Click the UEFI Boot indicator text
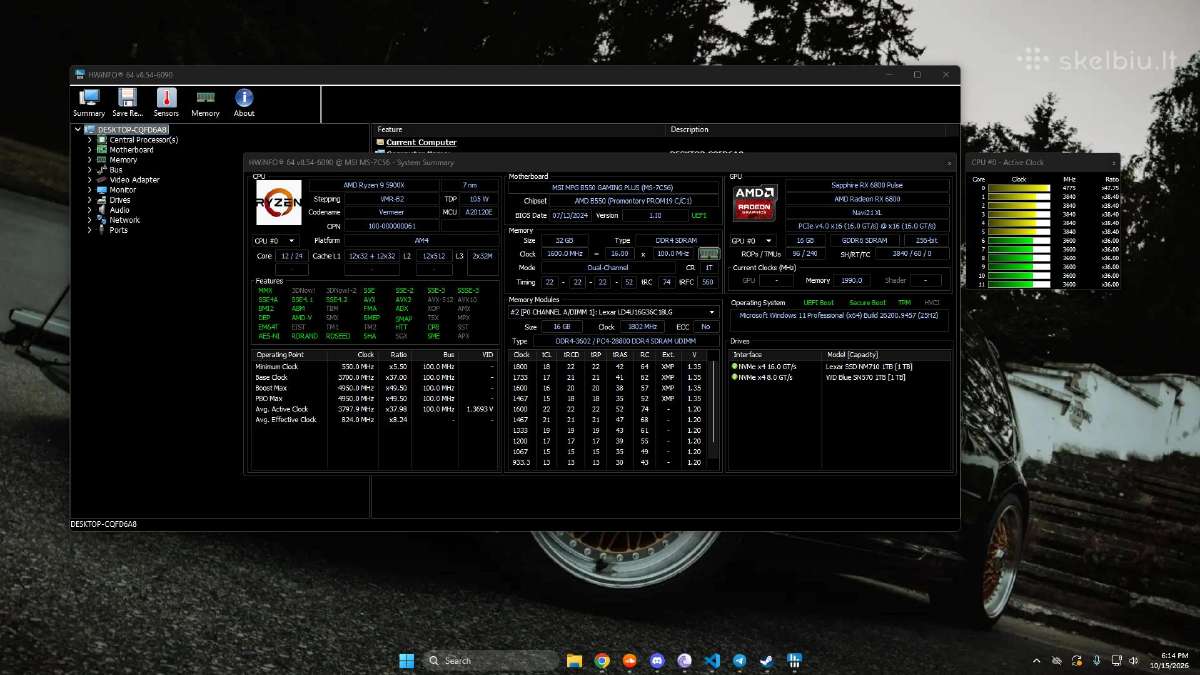Image resolution: width=1200 pixels, height=675 pixels. [x=819, y=302]
